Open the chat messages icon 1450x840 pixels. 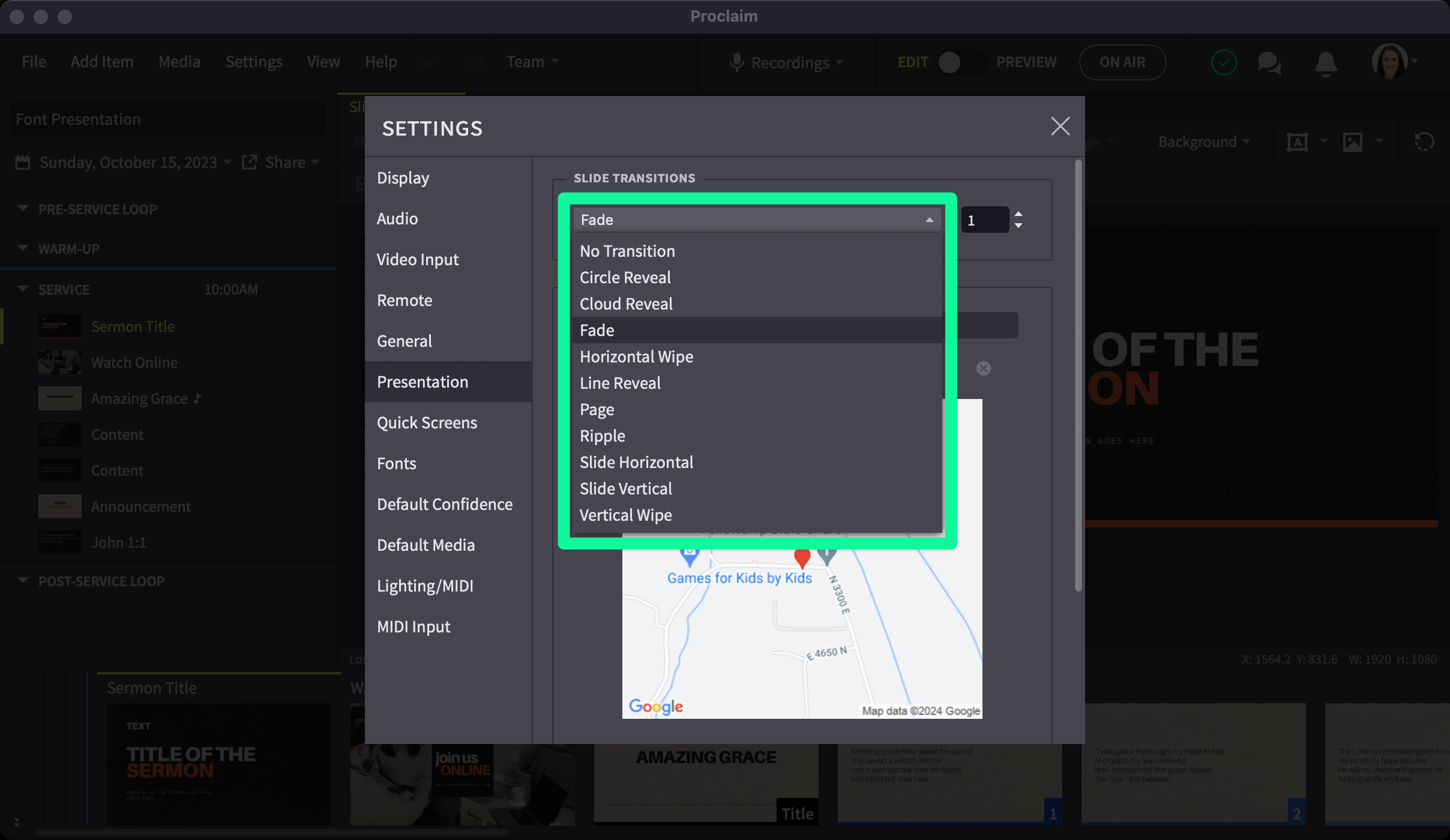(1269, 62)
